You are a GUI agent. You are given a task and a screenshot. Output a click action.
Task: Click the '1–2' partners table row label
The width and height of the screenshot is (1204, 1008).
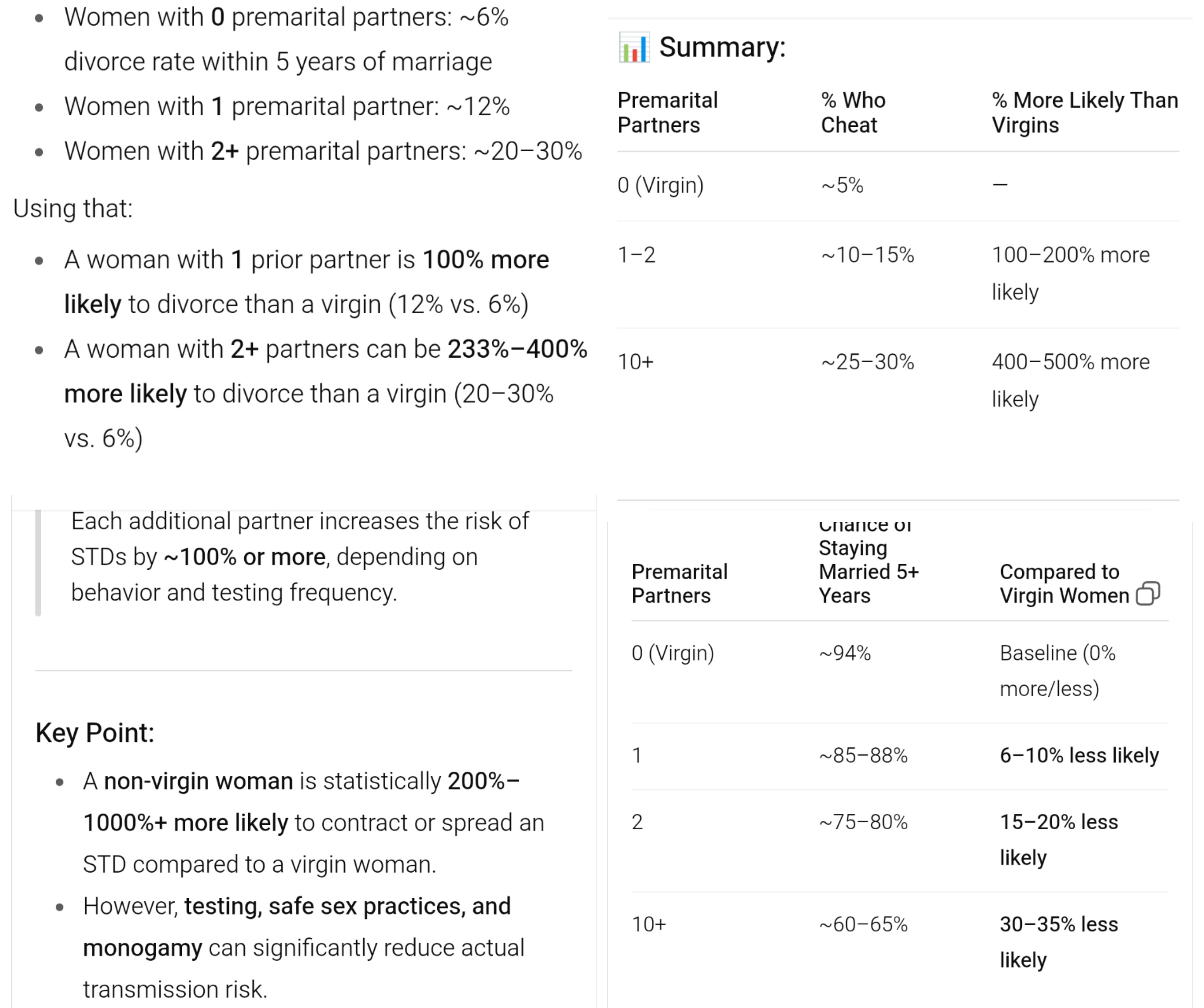click(636, 254)
